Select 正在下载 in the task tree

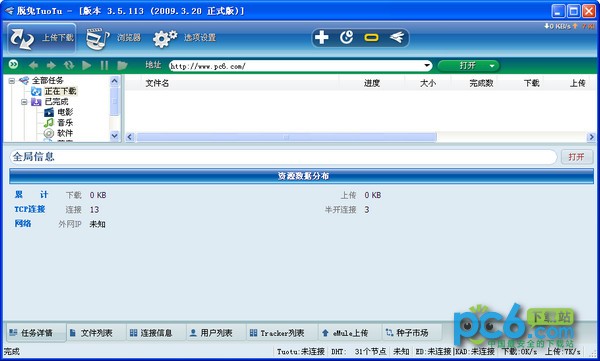pyautogui.click(x=60, y=91)
